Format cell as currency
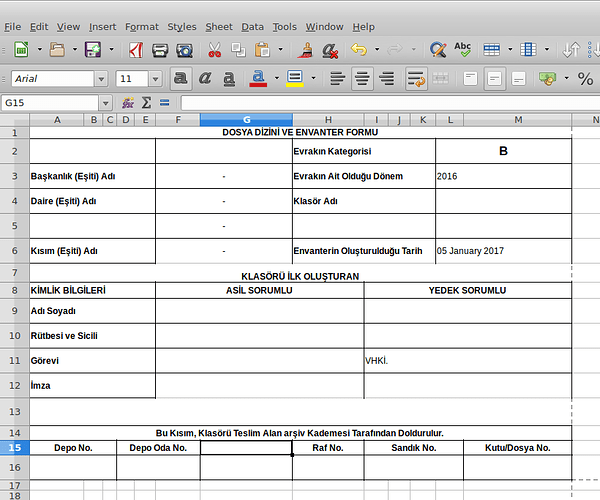 point(548,79)
